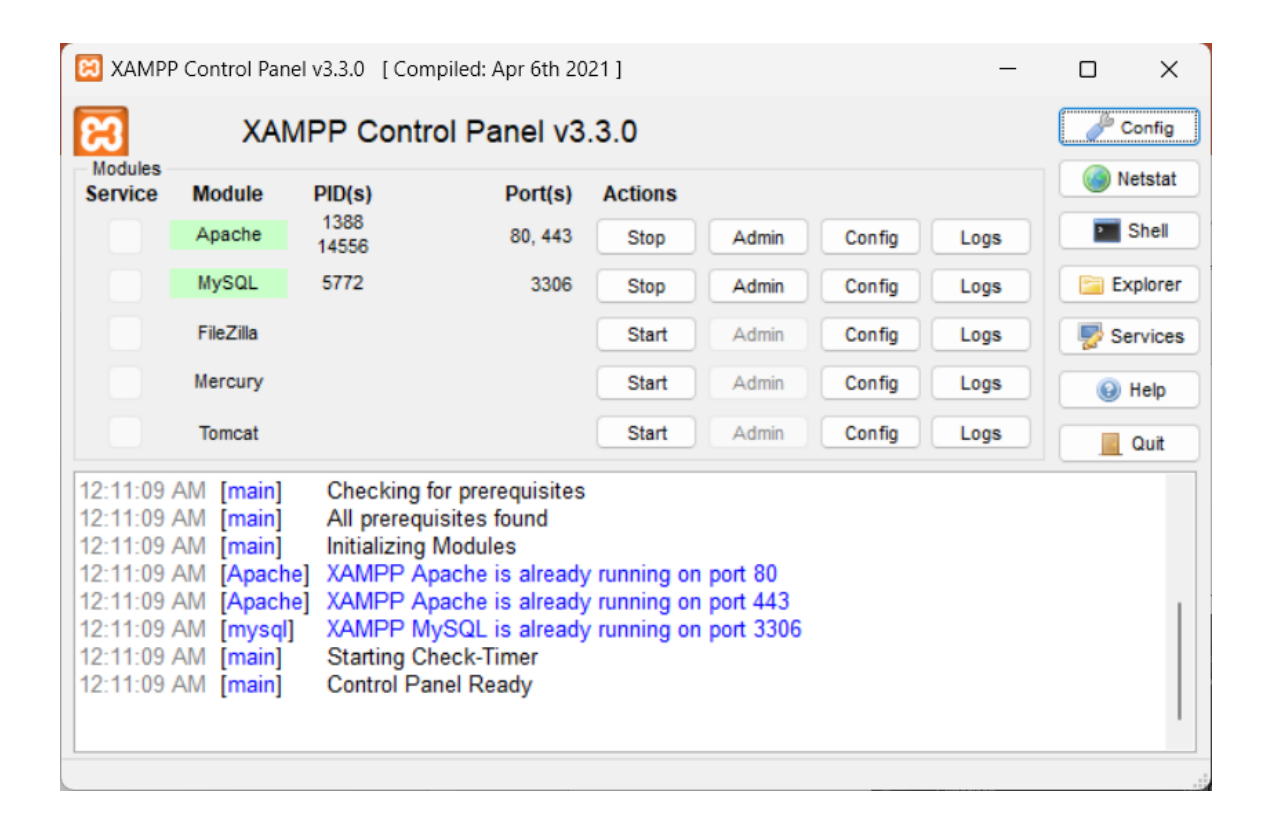
Task: Start the FileZilla module
Action: pyautogui.click(x=646, y=335)
